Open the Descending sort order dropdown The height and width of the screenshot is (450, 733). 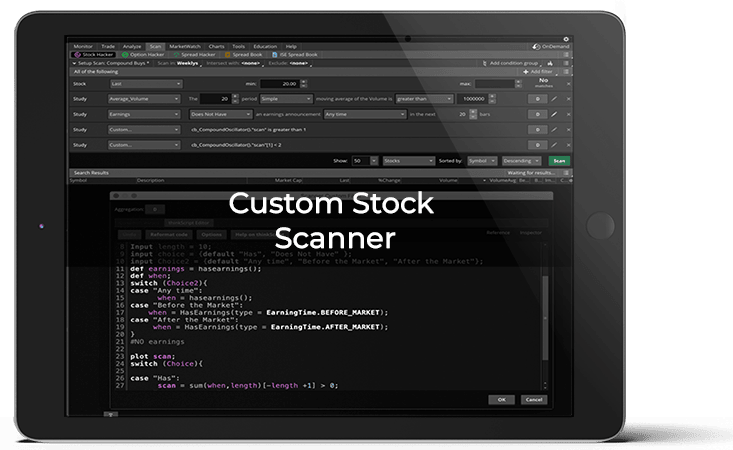coord(523,160)
